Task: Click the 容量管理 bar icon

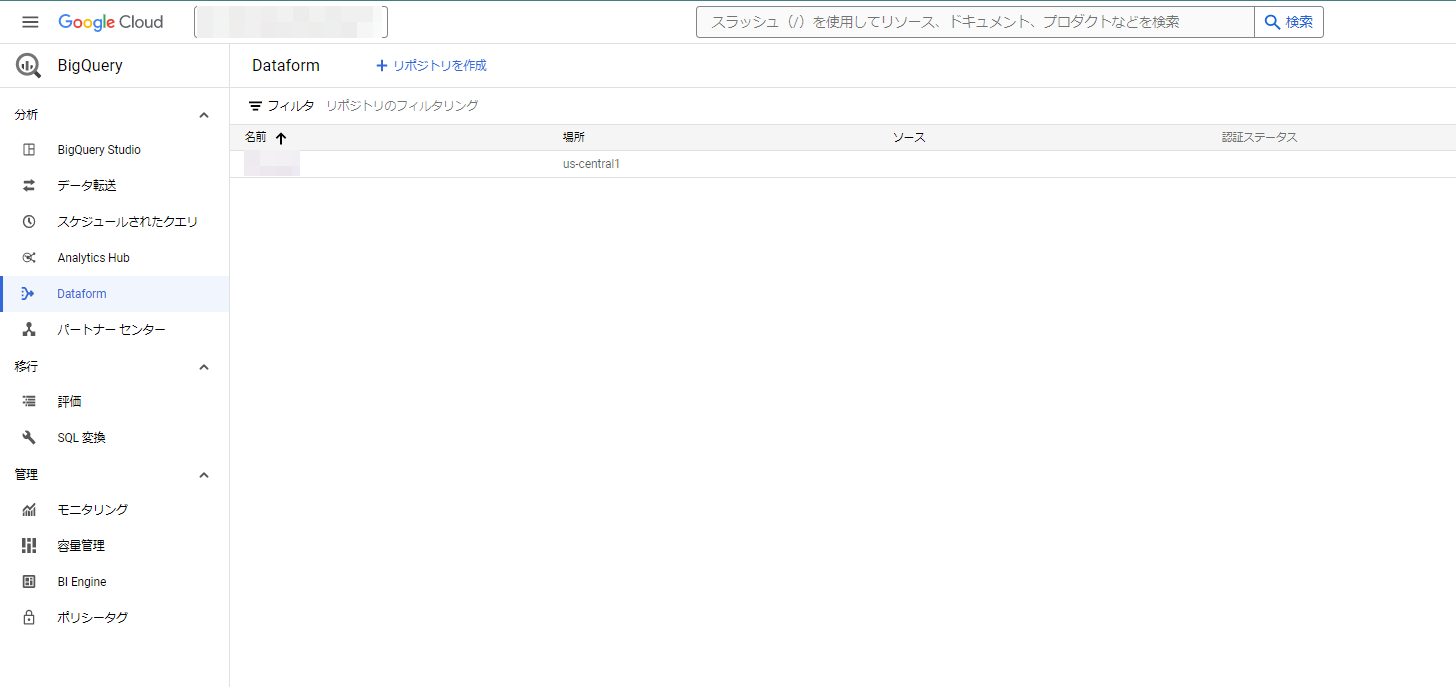Action: coord(28,545)
